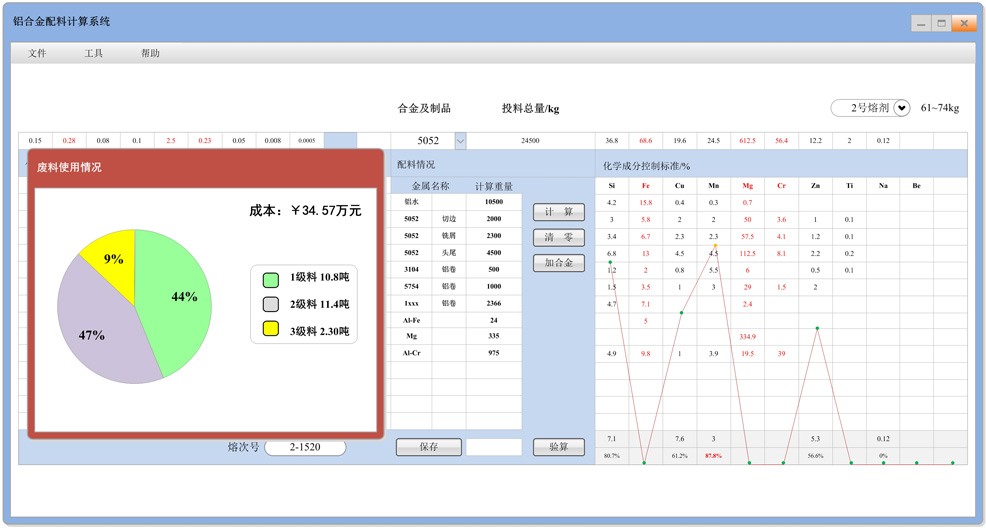Click the 3104 metal name cell
Viewport: 986px width, 528px height.
[x=411, y=270]
